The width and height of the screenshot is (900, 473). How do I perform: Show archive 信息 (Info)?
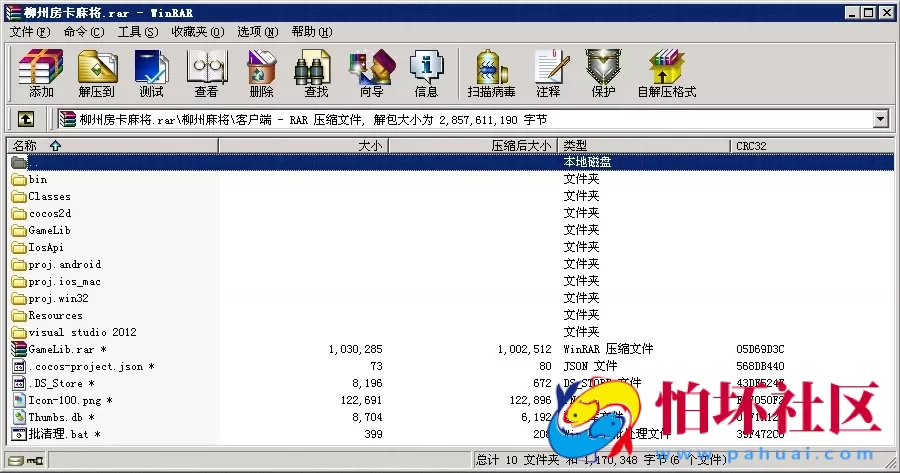[x=426, y=73]
